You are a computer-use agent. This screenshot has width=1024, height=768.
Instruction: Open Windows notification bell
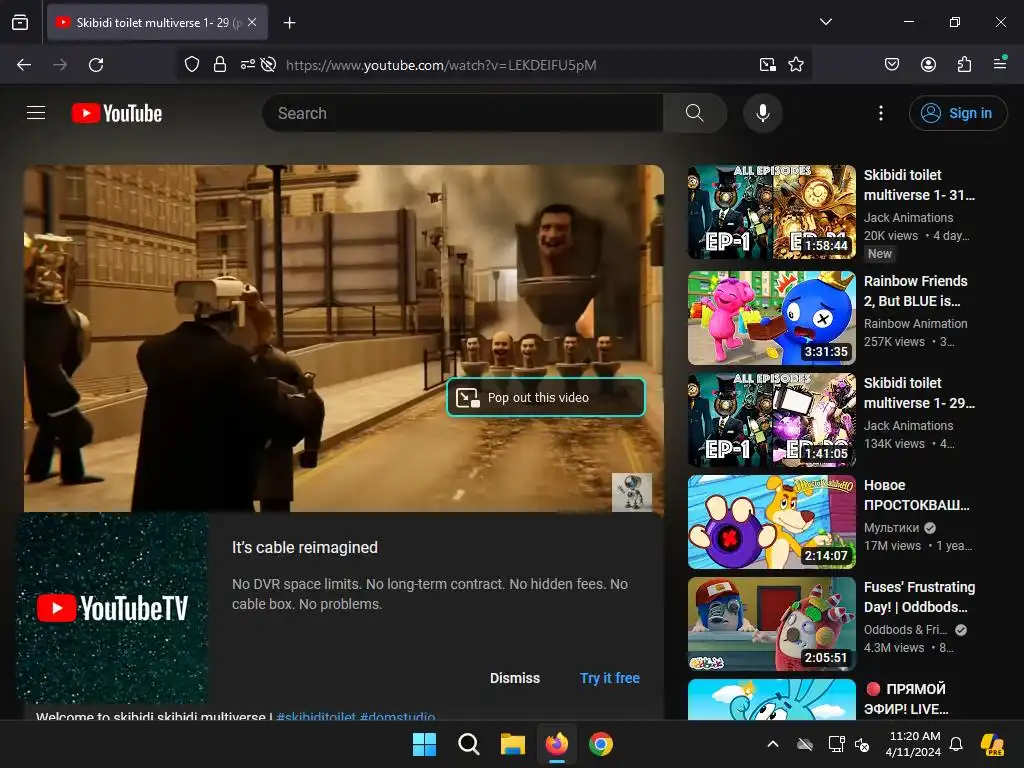(x=956, y=744)
